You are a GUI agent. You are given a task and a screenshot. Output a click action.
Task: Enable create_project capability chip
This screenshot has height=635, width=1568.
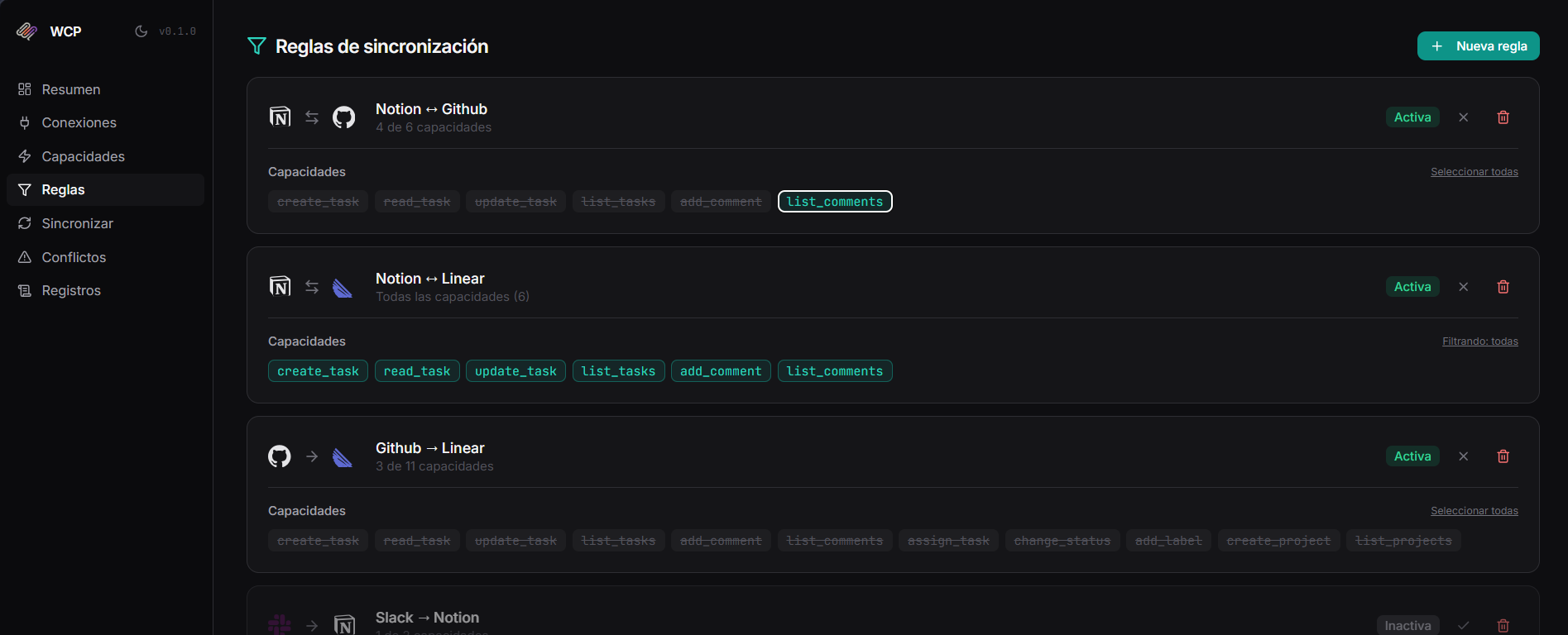(1278, 541)
